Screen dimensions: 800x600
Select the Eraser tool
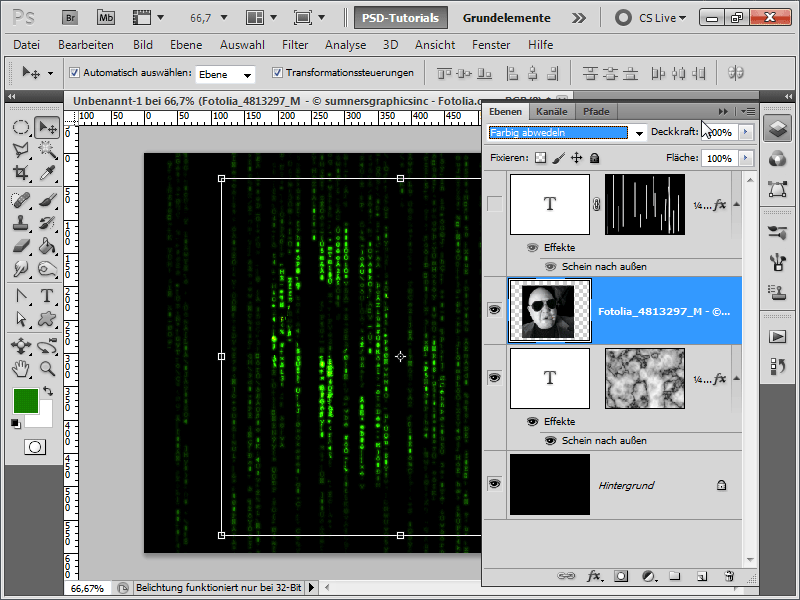[20, 246]
